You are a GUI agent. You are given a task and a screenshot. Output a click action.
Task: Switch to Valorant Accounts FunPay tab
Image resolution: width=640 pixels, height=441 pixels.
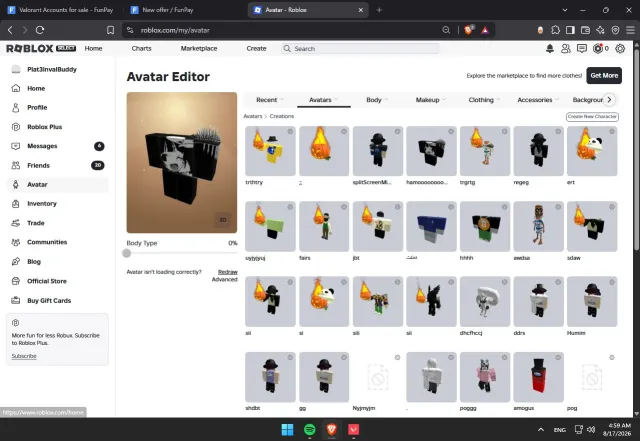pyautogui.click(x=61, y=10)
